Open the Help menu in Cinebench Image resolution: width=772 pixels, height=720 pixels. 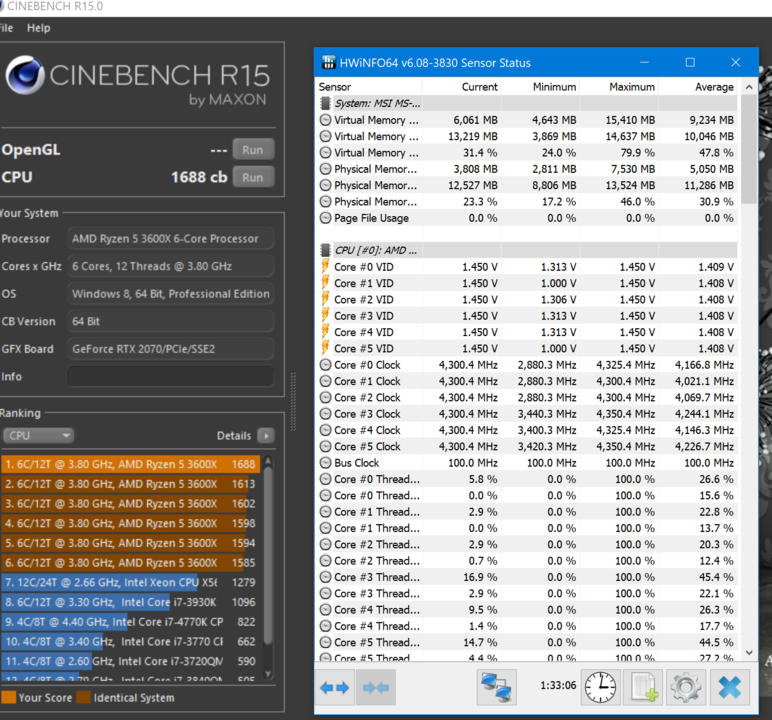(38, 28)
